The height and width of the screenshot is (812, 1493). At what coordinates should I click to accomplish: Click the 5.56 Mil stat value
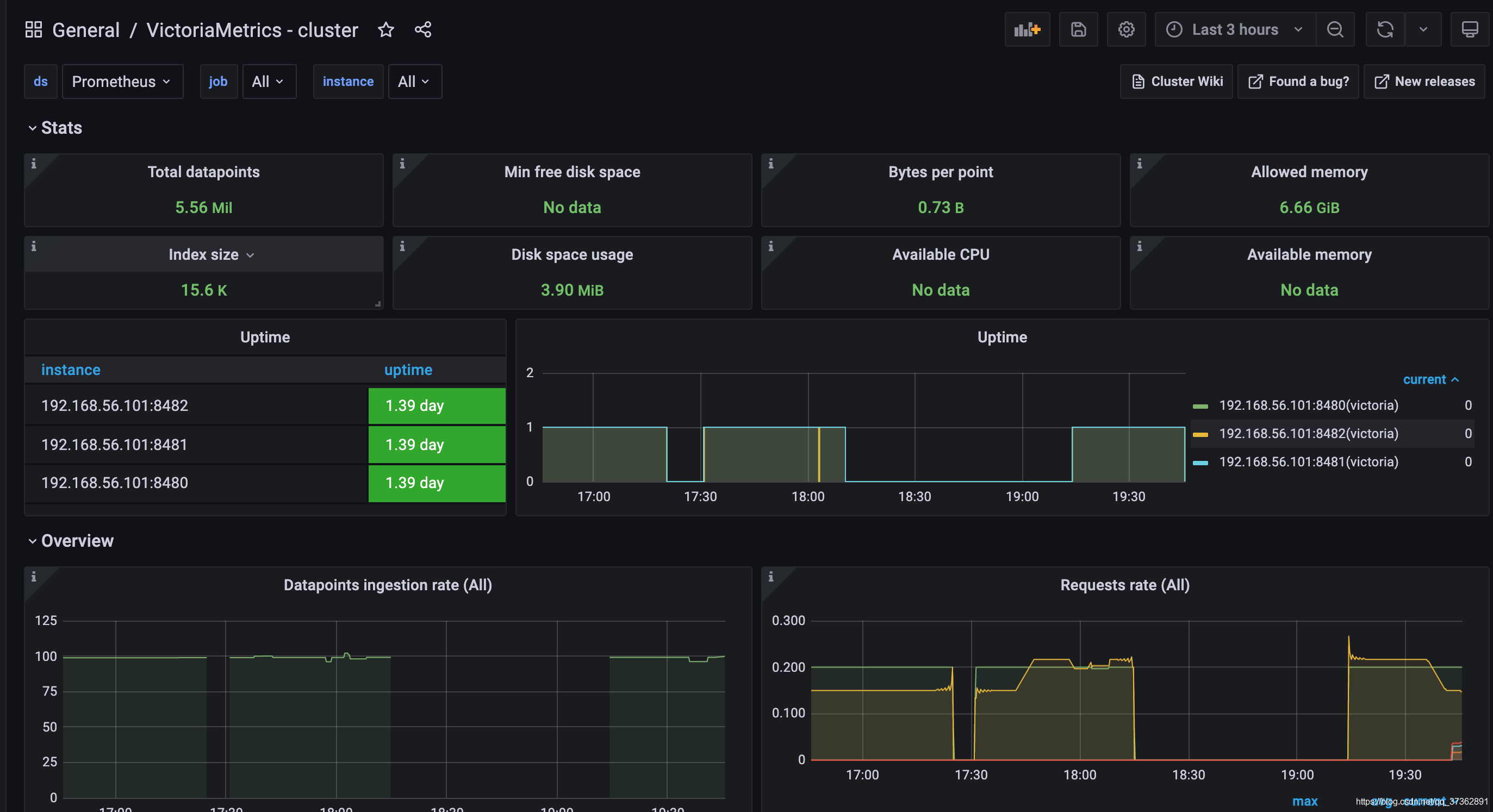(203, 208)
